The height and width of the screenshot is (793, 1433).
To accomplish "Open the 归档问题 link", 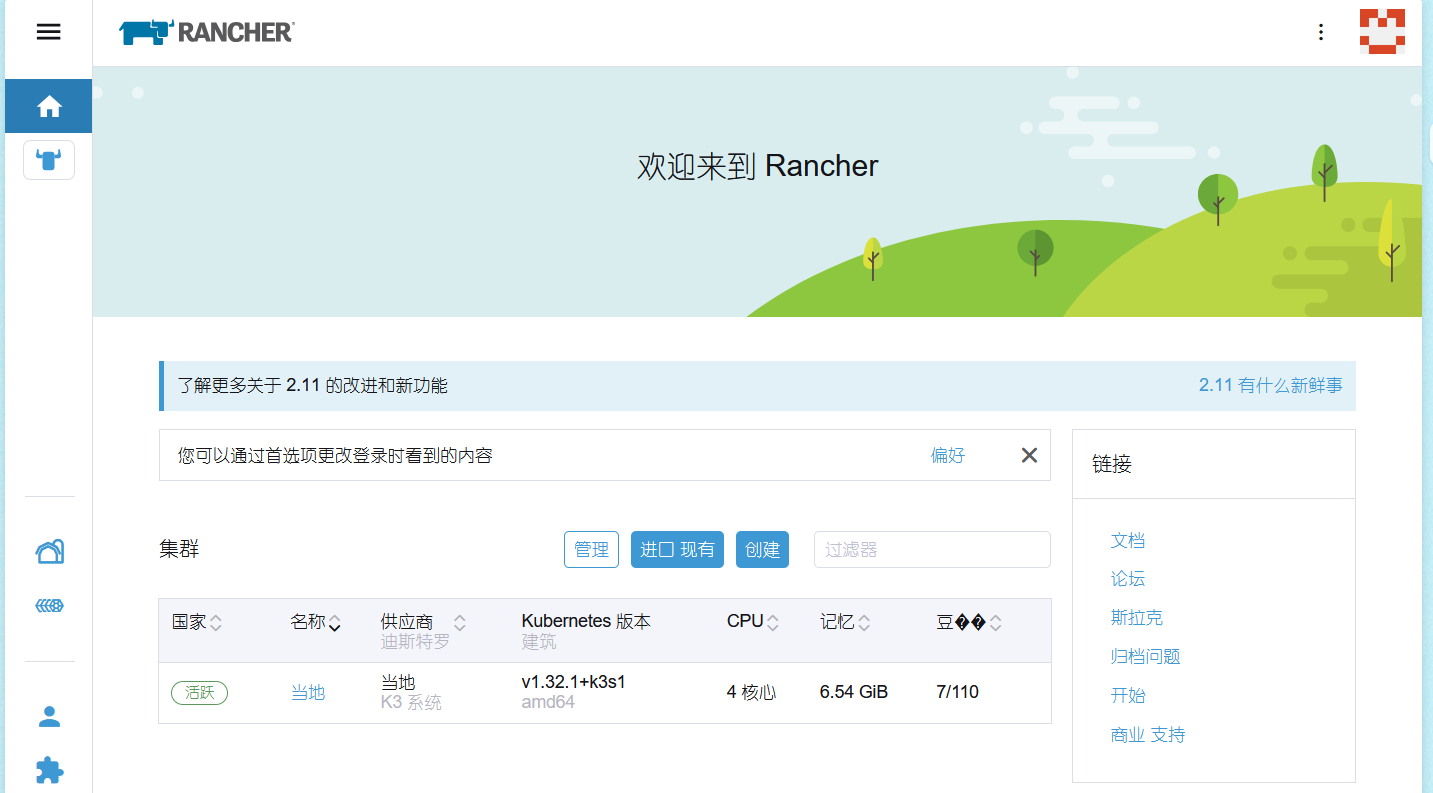I will (1145, 657).
